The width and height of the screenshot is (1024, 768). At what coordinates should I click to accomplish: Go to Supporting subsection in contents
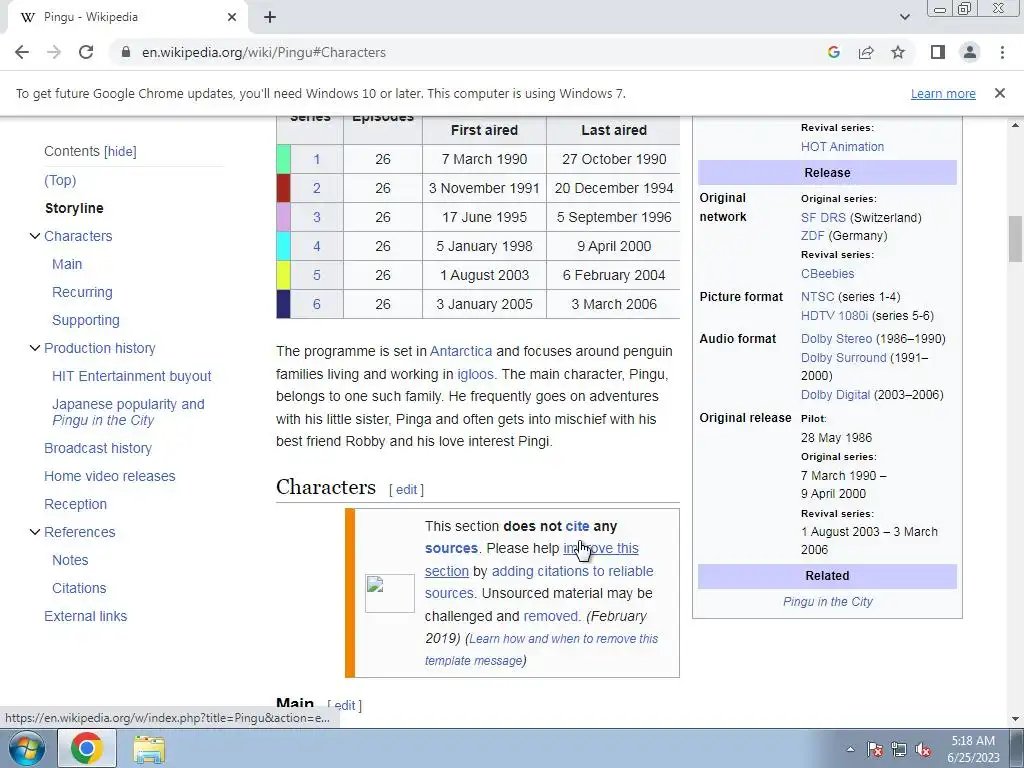(86, 320)
